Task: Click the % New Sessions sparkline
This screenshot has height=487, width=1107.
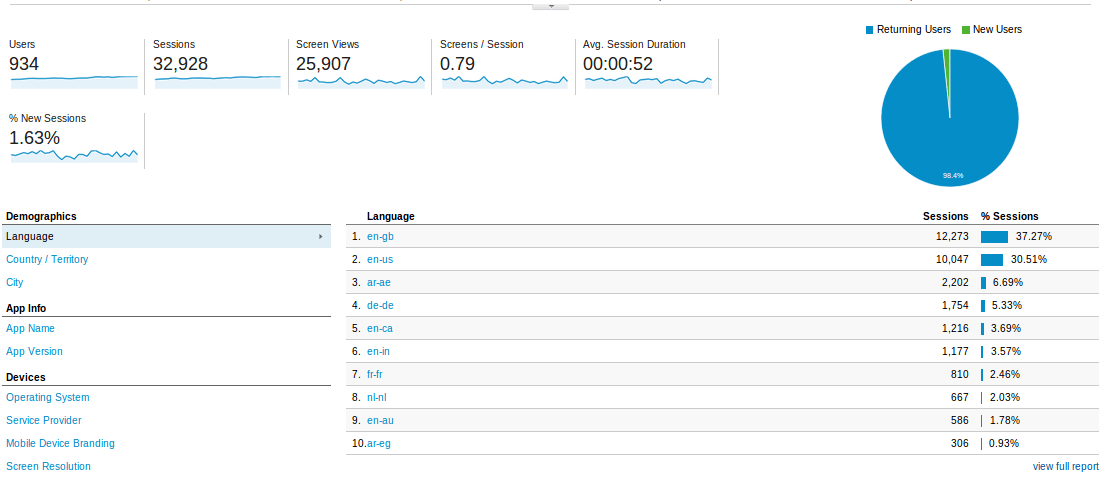Action: click(x=74, y=155)
